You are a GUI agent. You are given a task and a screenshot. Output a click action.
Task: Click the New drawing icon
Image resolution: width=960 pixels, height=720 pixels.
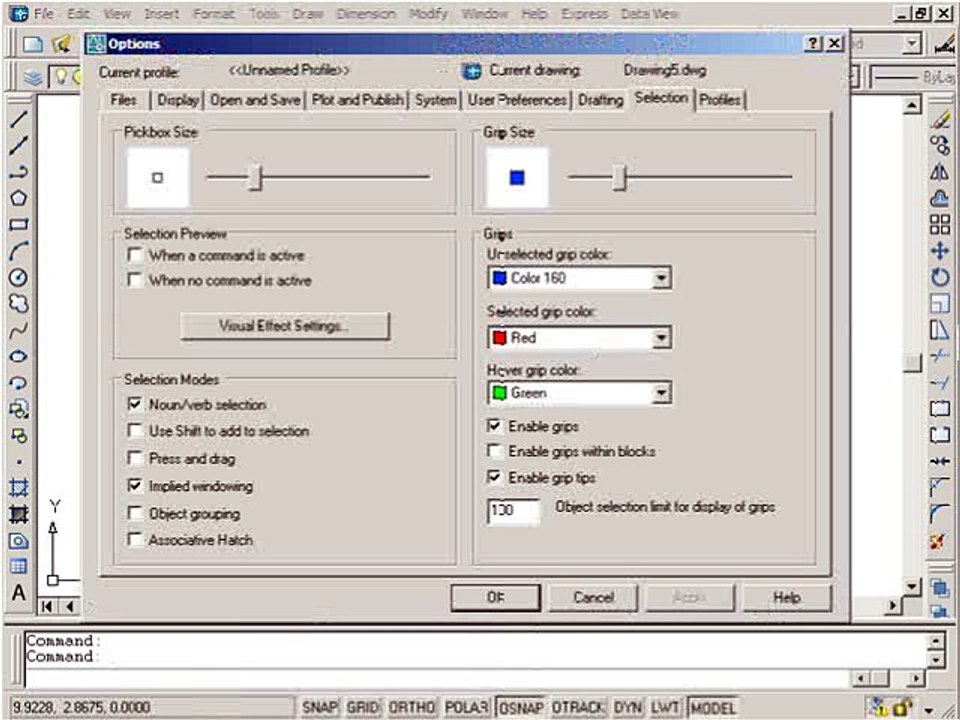tap(33, 43)
